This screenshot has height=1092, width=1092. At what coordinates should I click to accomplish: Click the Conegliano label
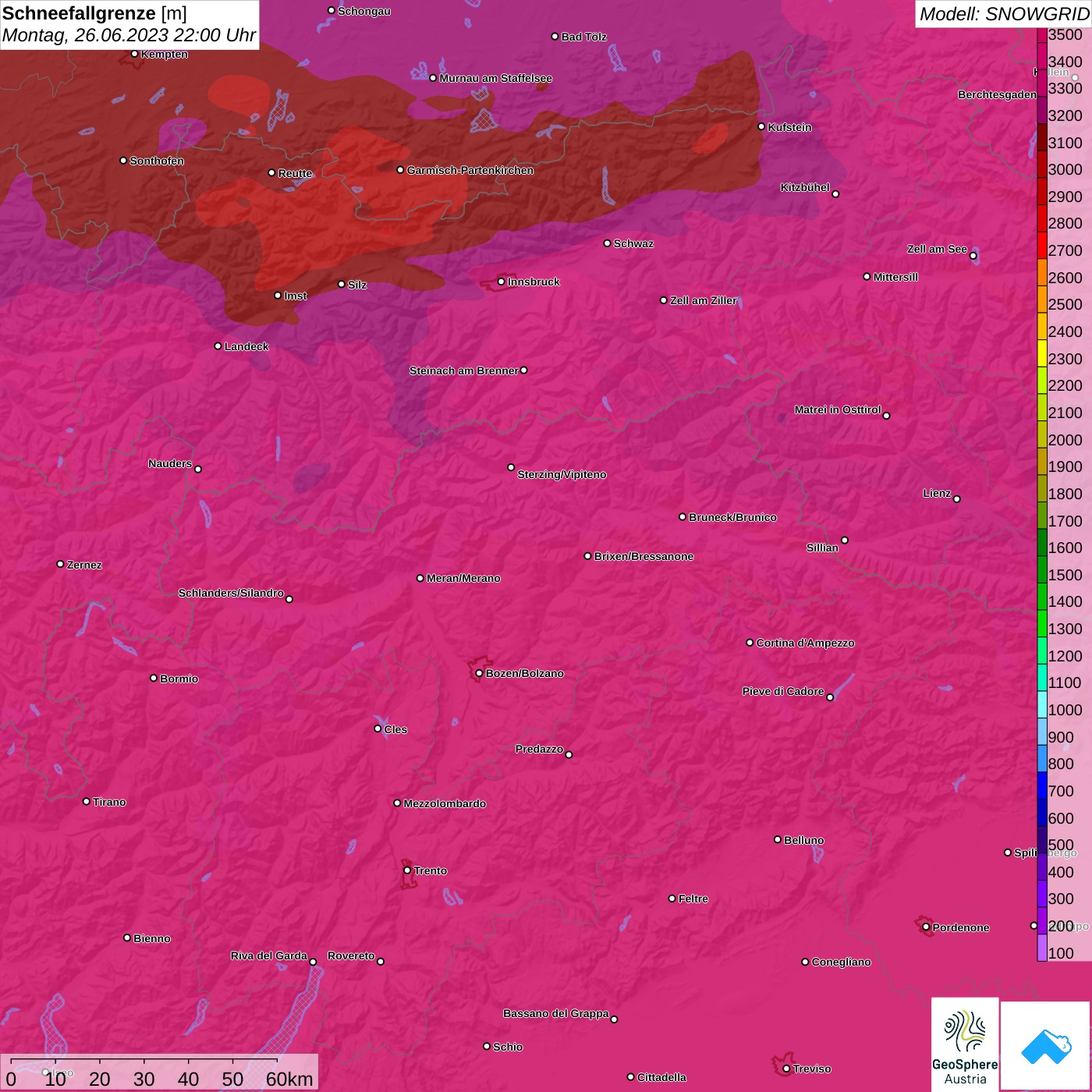click(x=841, y=962)
